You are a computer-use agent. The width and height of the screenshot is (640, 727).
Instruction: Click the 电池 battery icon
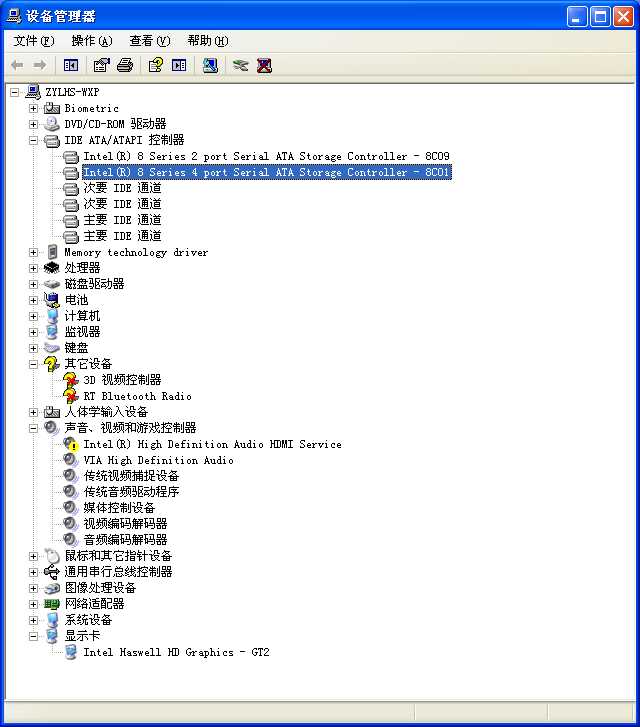(52, 300)
